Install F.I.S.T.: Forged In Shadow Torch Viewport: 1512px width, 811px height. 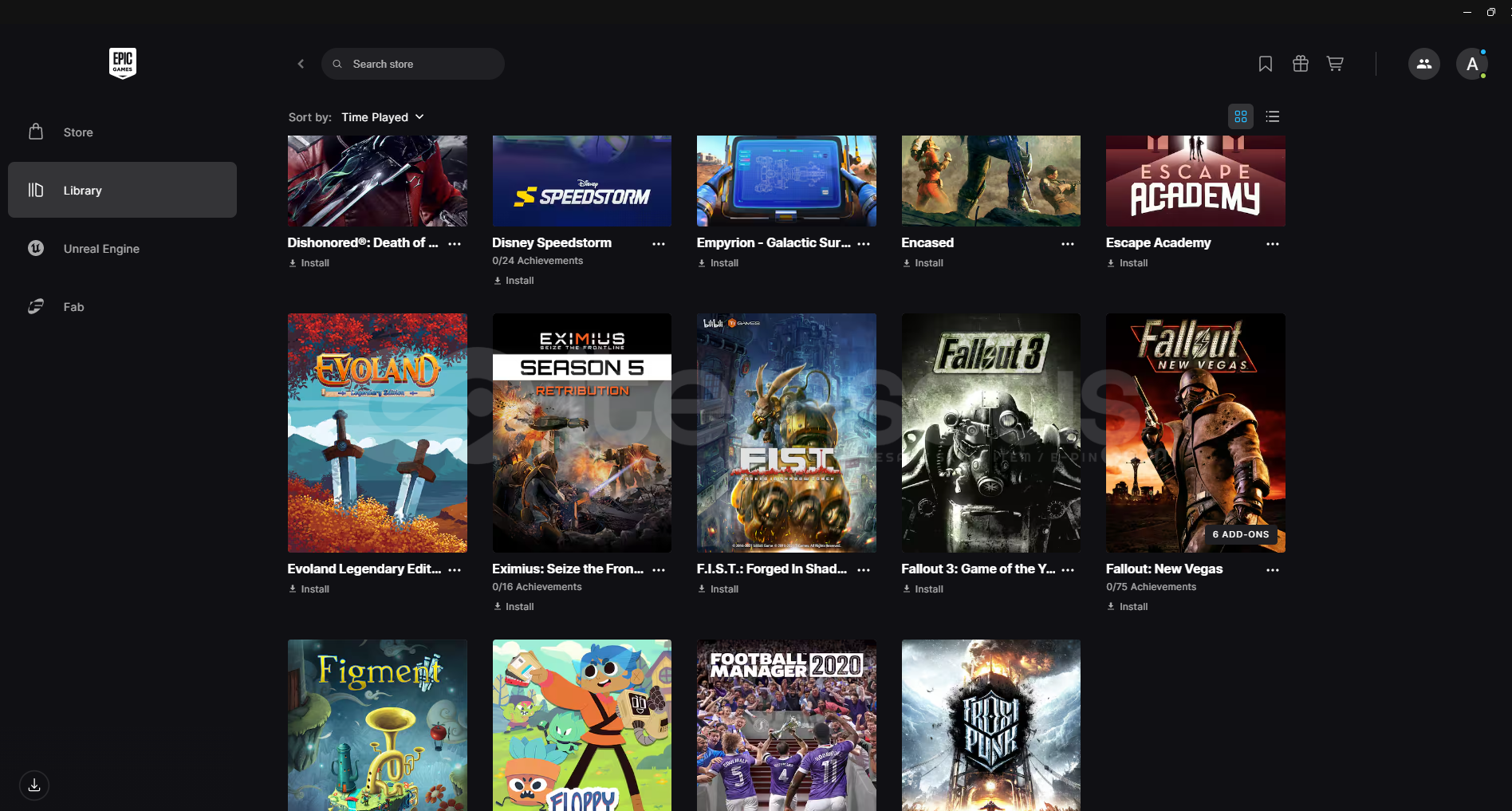718,589
